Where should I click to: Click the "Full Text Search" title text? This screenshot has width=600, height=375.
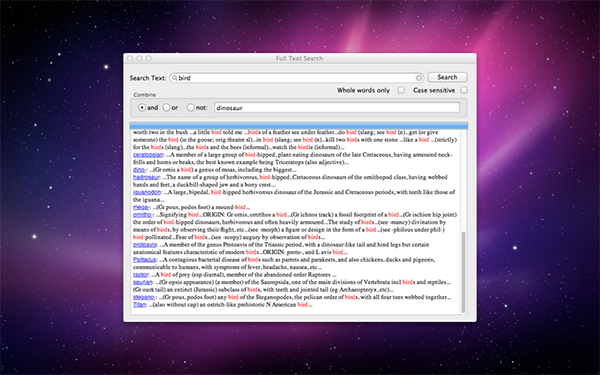[299, 58]
